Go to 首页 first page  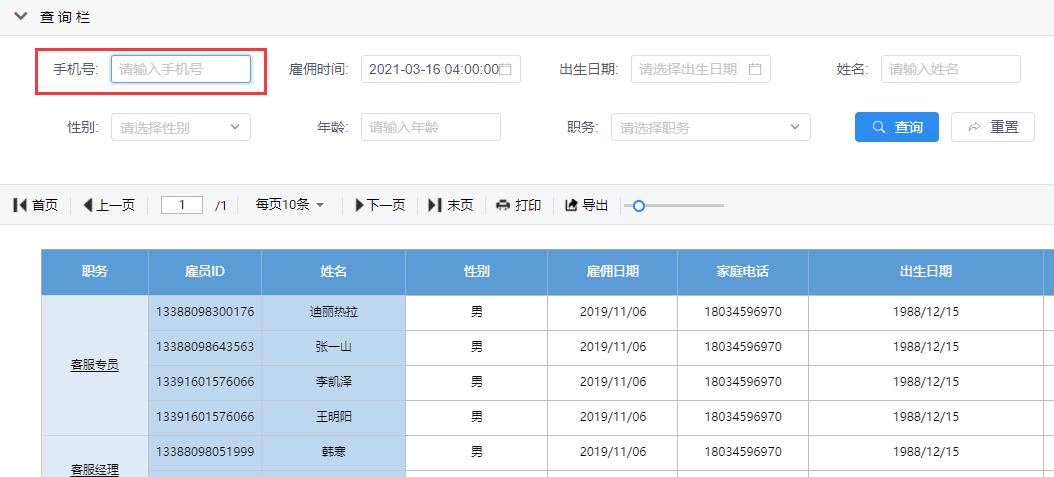(x=36, y=205)
